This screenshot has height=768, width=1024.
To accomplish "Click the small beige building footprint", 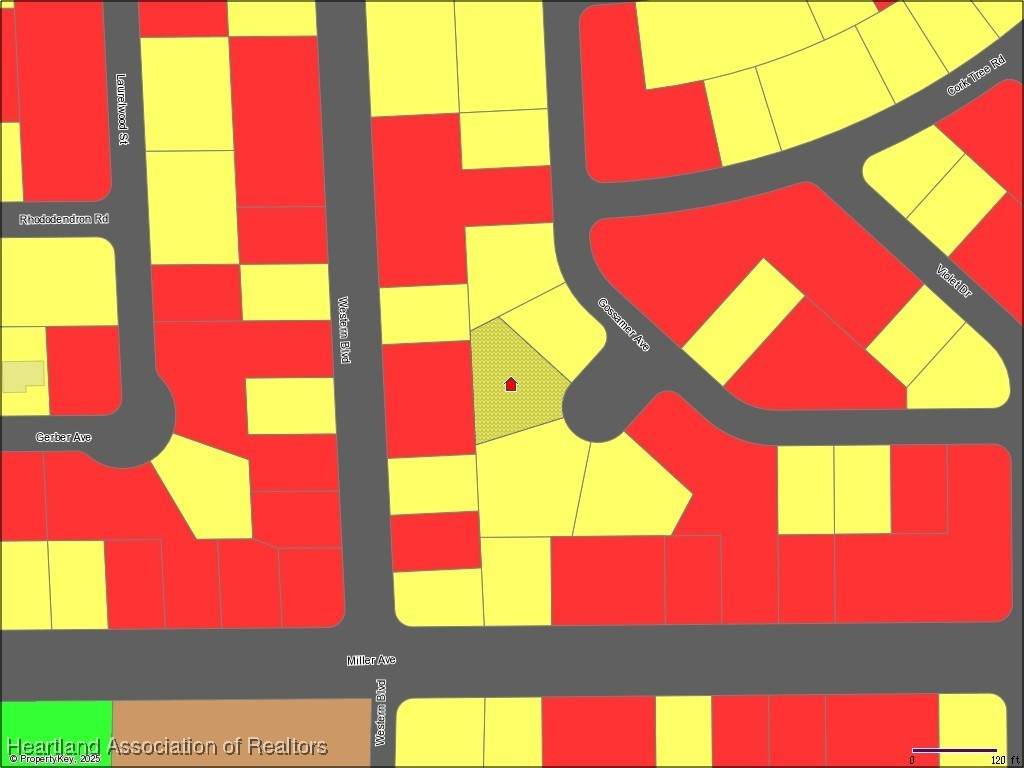I will [x=22, y=376].
